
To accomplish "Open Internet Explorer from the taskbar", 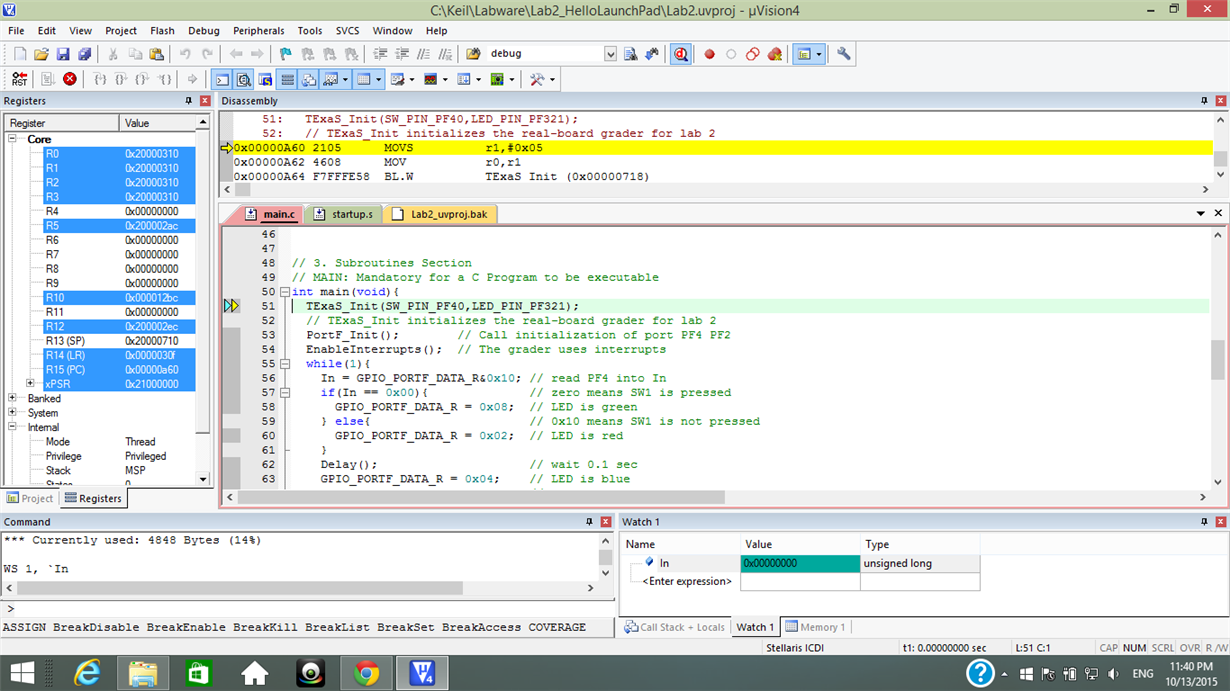I will click(x=88, y=673).
